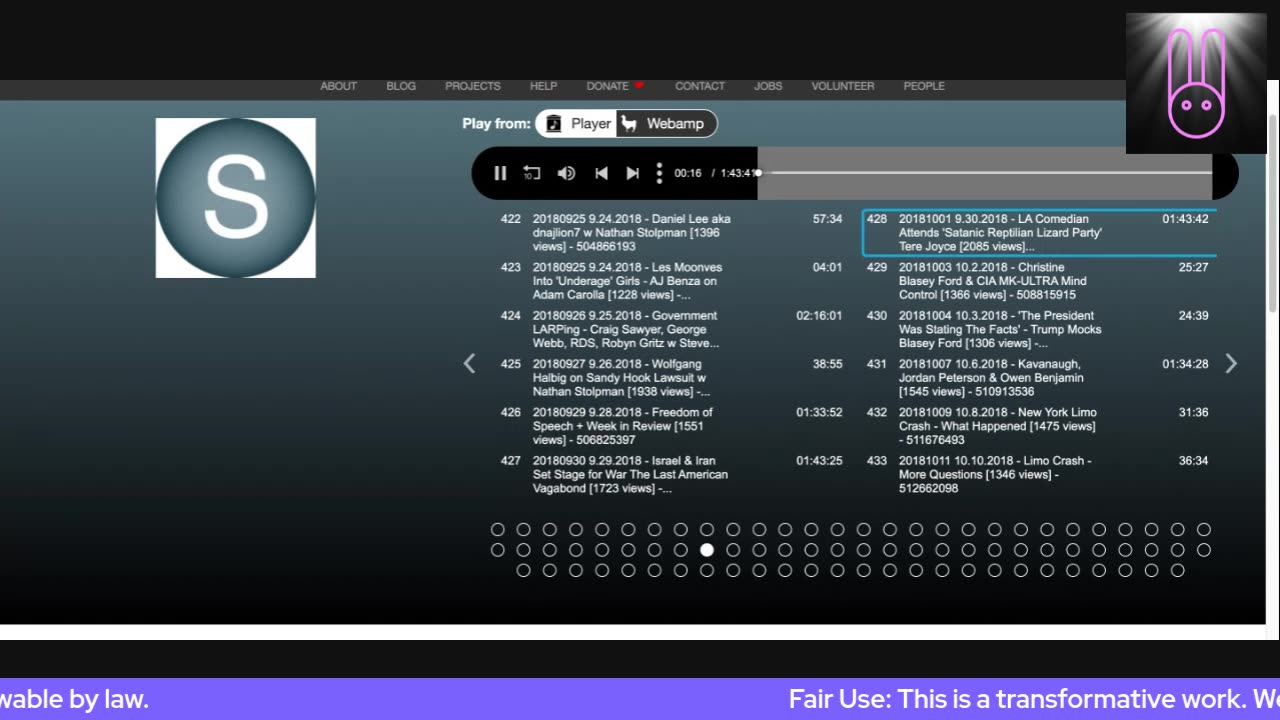This screenshot has width=1280, height=720.
Task: Play track 430 'The President Was Stating The Facts'
Action: [1040, 329]
